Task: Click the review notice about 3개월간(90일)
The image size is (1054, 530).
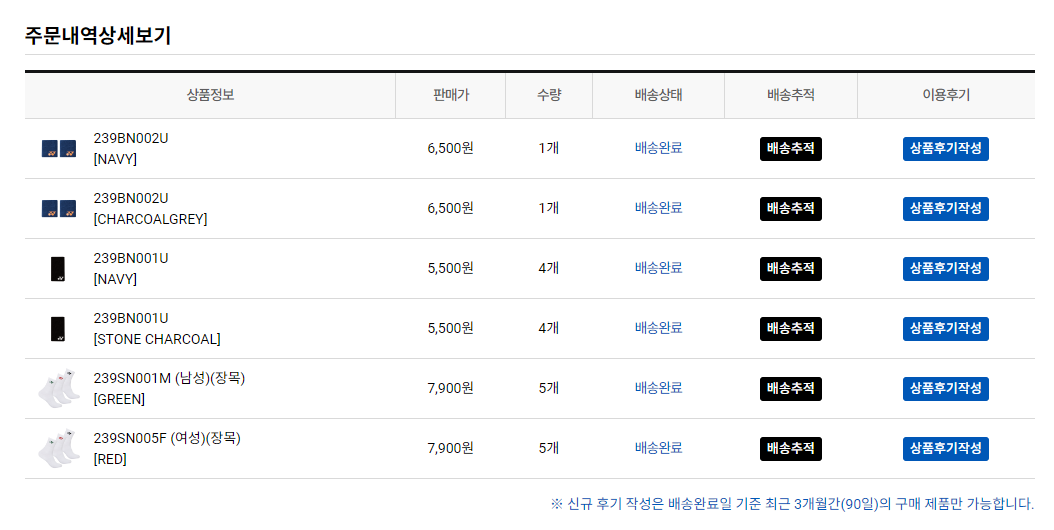Action: [x=793, y=504]
